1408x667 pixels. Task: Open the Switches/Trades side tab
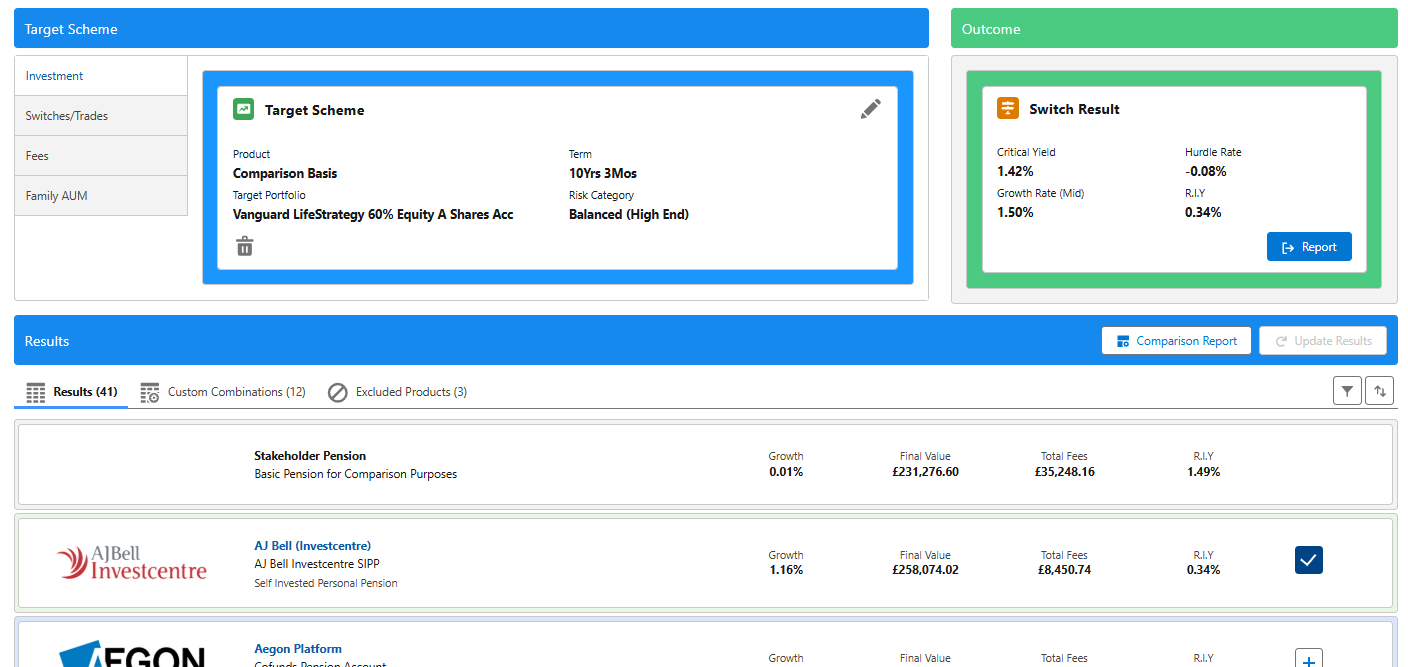coord(101,116)
